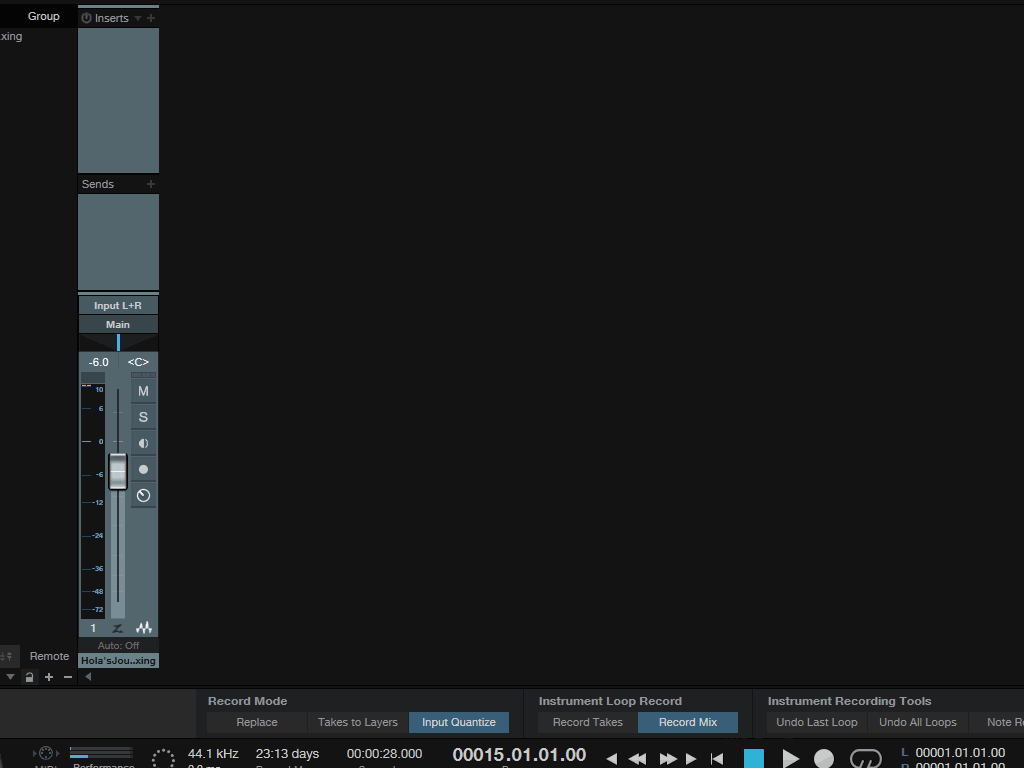The width and height of the screenshot is (1024, 768).
Task: Select the Replace record mode
Action: [x=257, y=722]
